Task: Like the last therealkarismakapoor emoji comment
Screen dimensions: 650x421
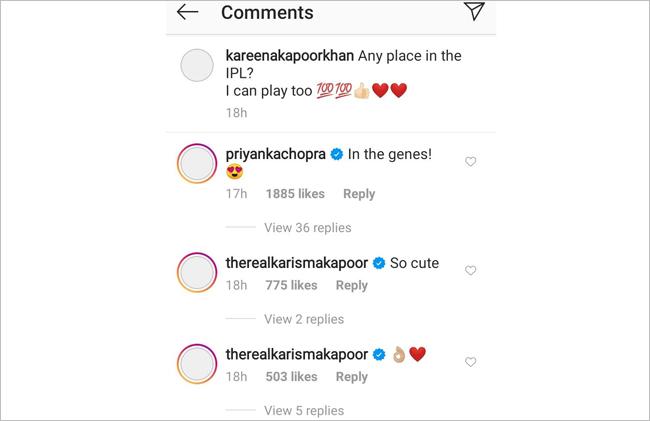Action: click(471, 361)
